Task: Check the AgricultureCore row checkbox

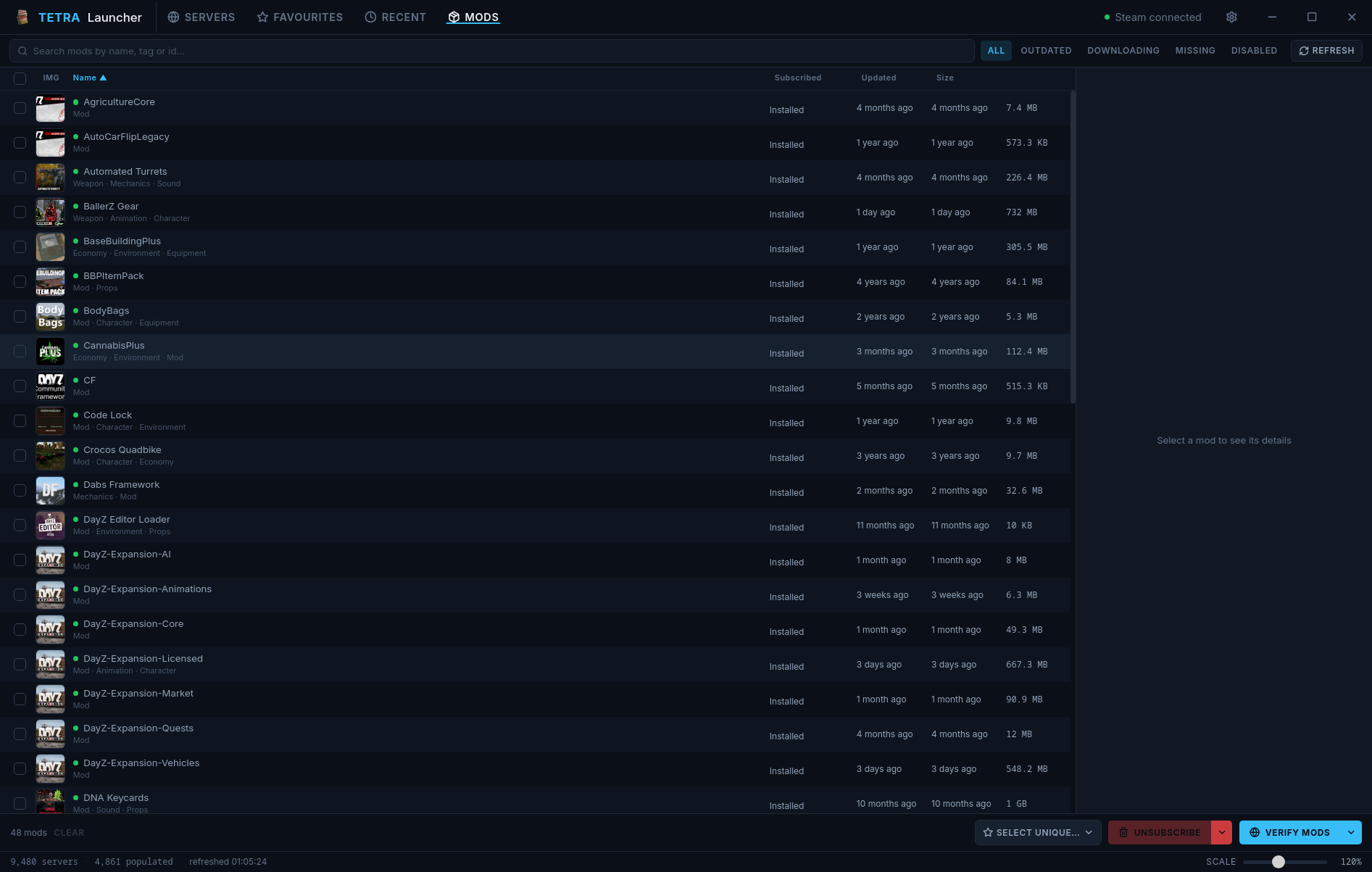Action: pyautogui.click(x=20, y=108)
